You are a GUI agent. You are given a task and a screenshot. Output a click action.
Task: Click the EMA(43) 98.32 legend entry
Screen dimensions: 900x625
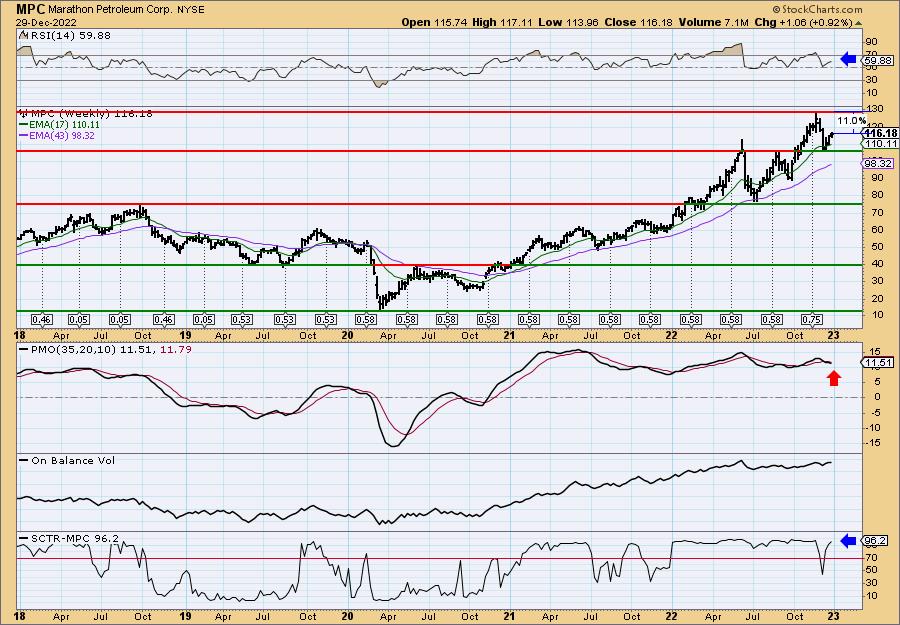[x=57, y=135]
